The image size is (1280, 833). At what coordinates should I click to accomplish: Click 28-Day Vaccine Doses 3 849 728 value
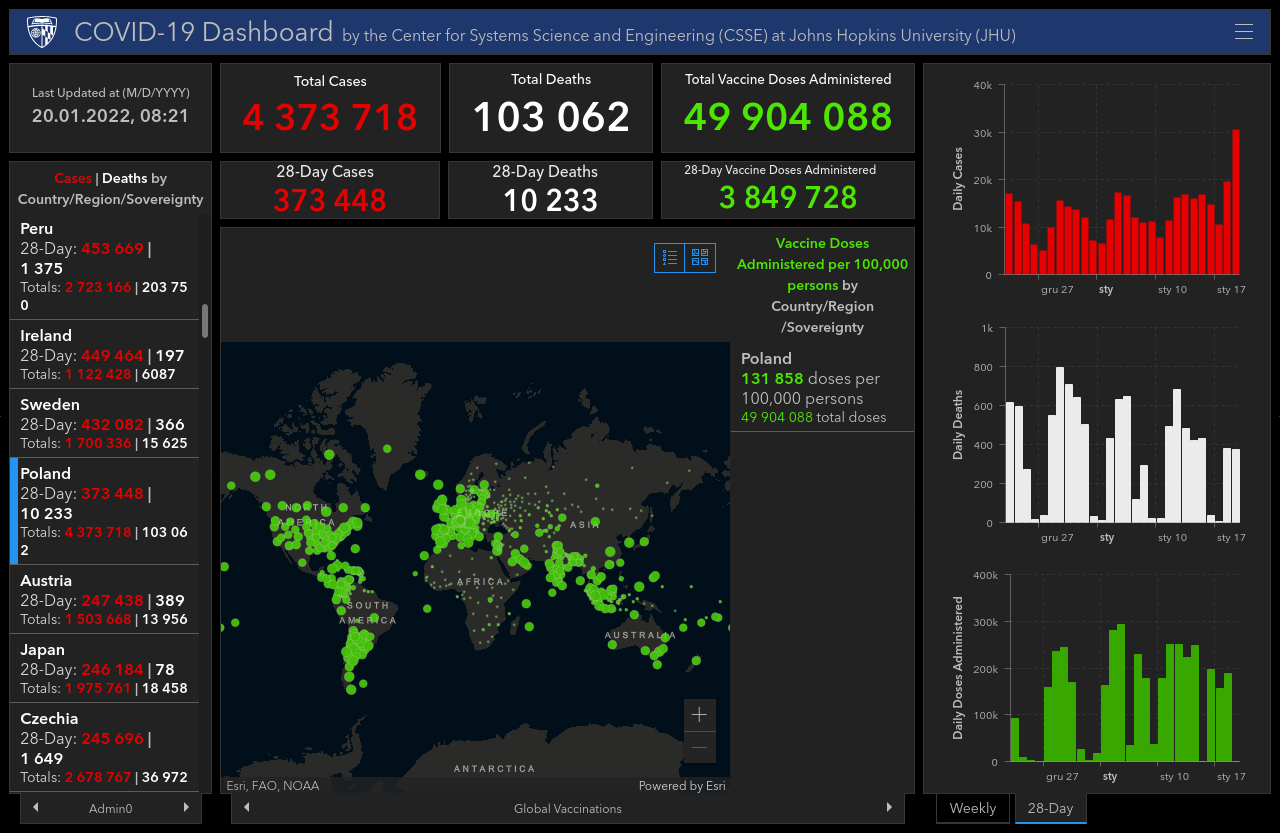click(788, 197)
